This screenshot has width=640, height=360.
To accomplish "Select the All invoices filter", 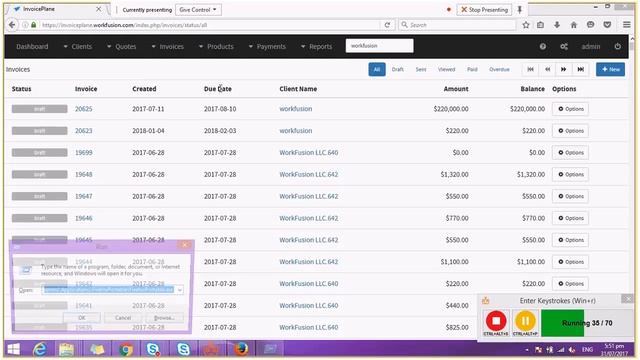I will coord(377,69).
